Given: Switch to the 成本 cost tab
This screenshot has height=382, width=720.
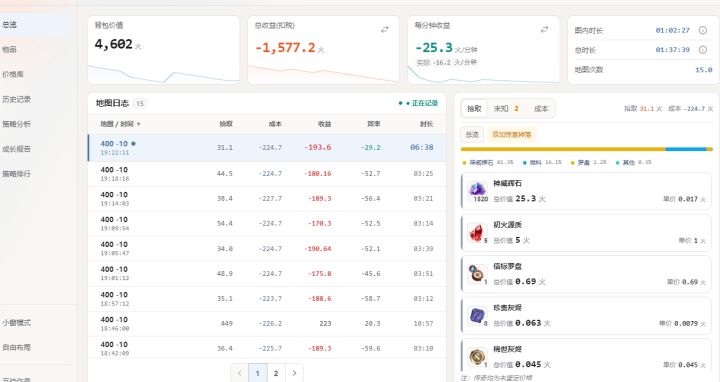Looking at the screenshot, I should coord(541,109).
